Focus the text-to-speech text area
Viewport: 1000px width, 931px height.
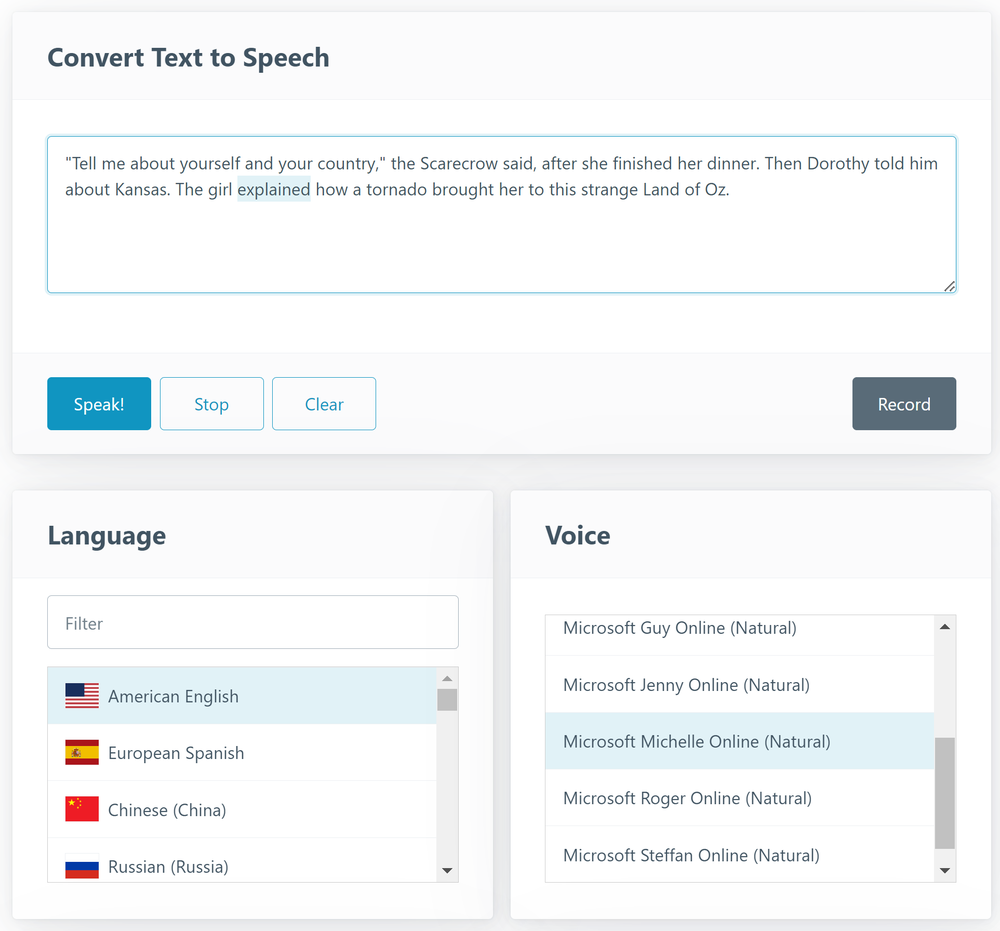[501, 215]
